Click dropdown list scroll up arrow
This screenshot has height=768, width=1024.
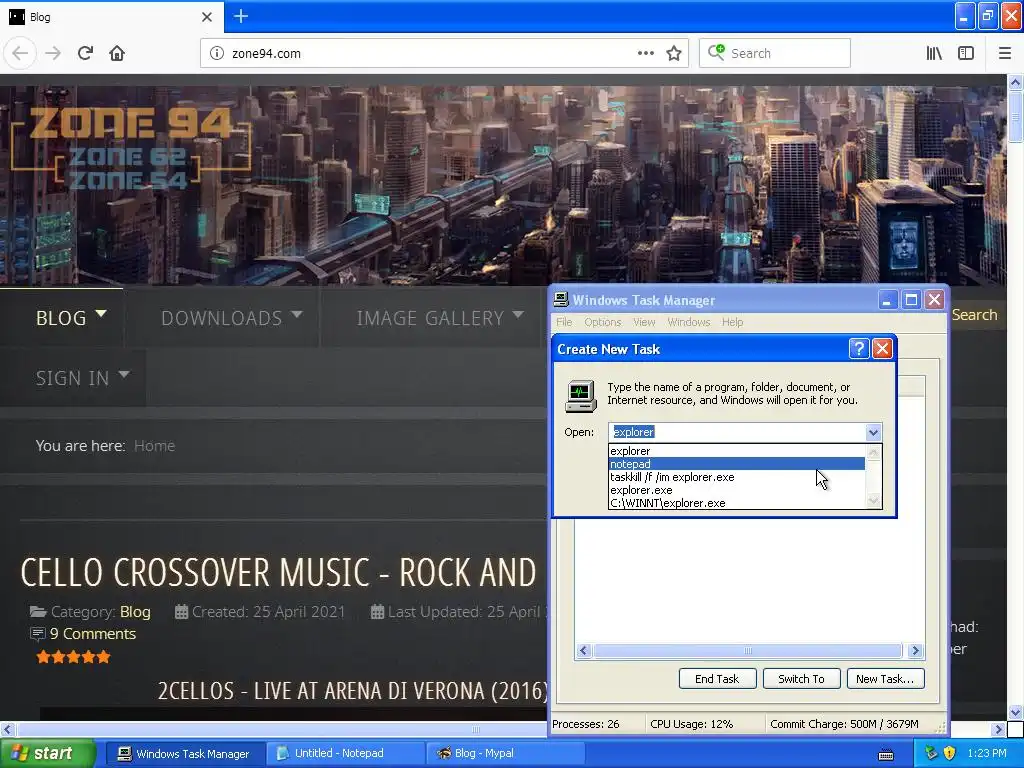click(x=873, y=452)
